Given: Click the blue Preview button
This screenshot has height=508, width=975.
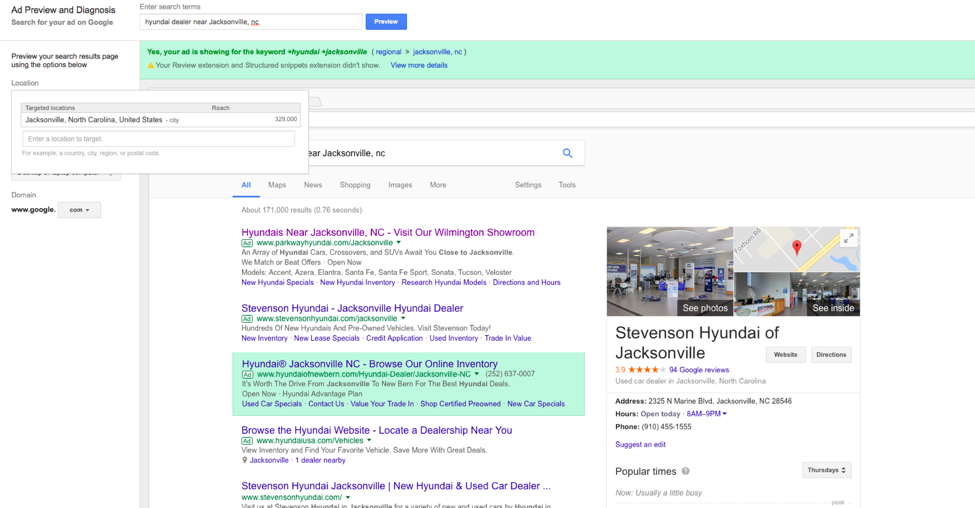Looking at the screenshot, I should tap(386, 22).
